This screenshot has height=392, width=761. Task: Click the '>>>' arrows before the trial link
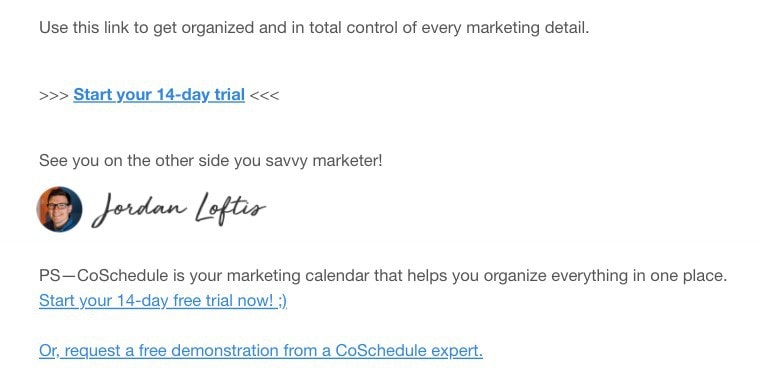(54, 95)
